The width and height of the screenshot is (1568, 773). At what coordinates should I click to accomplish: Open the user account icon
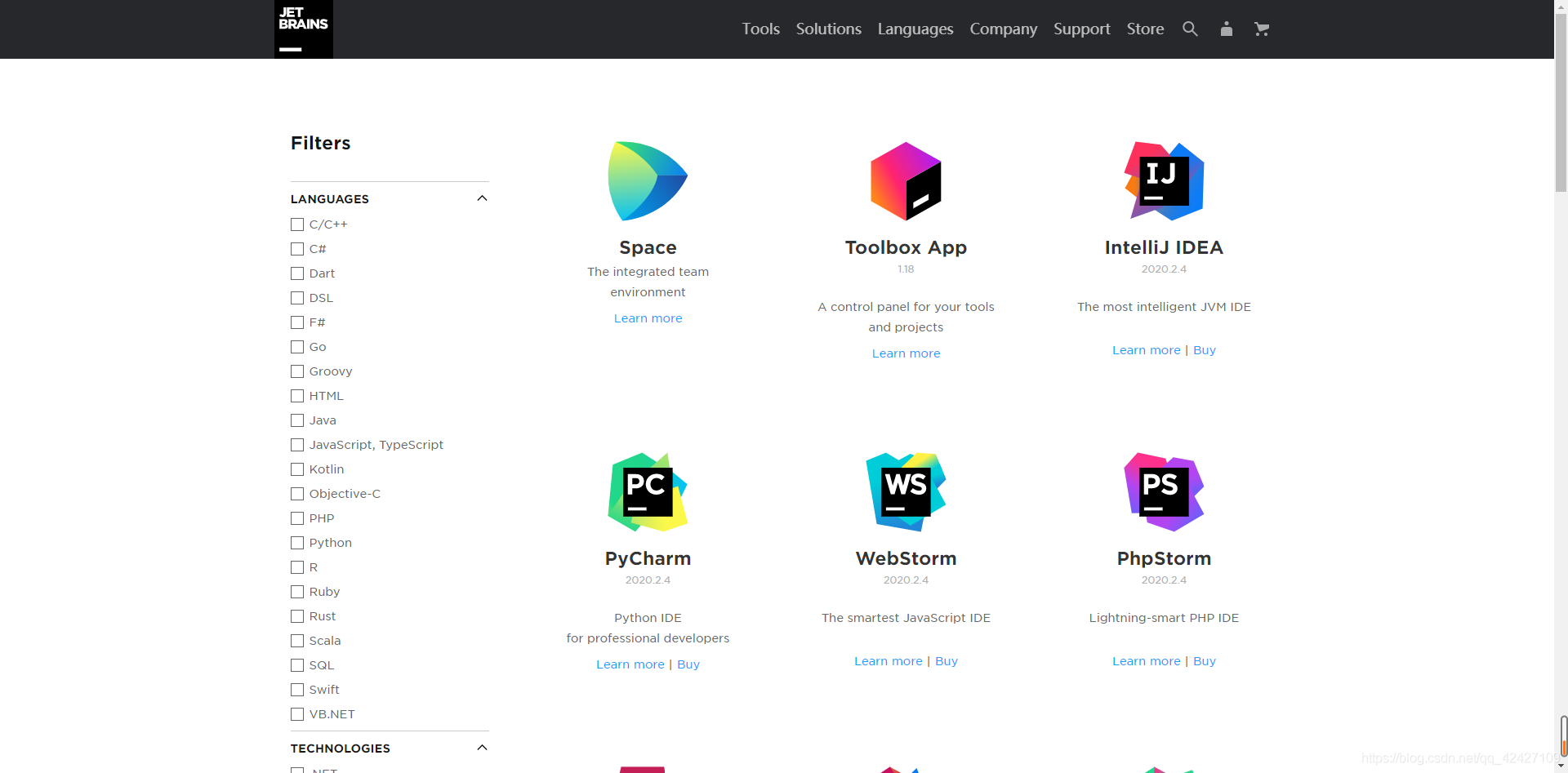pyautogui.click(x=1226, y=29)
